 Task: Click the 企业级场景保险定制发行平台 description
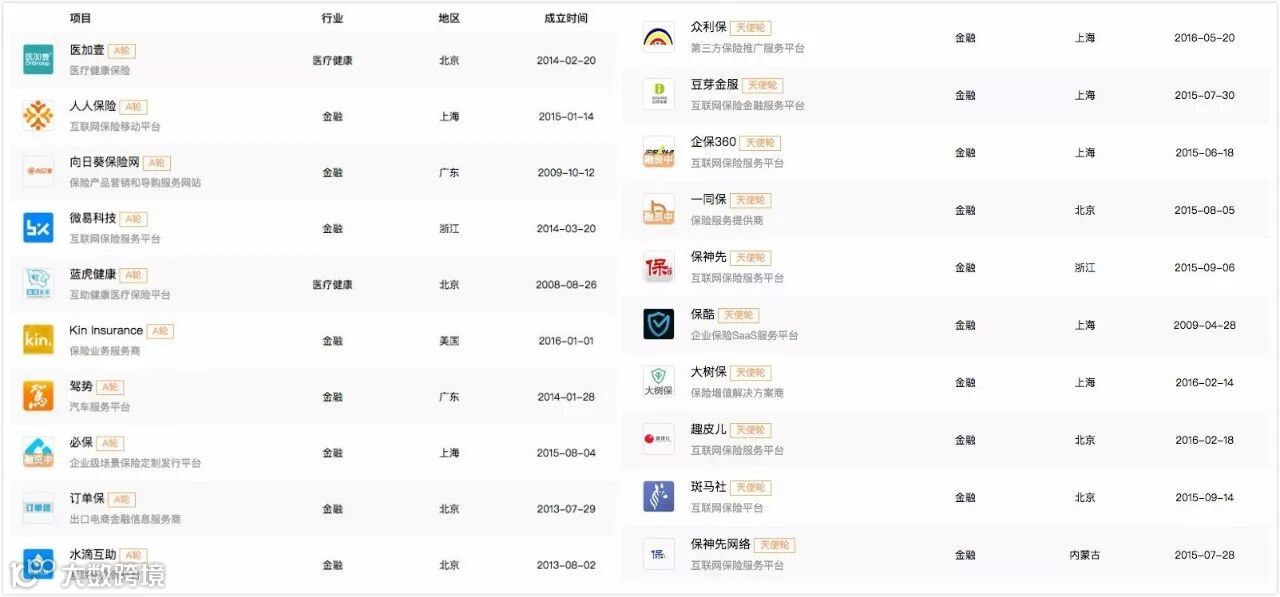[x=135, y=464]
